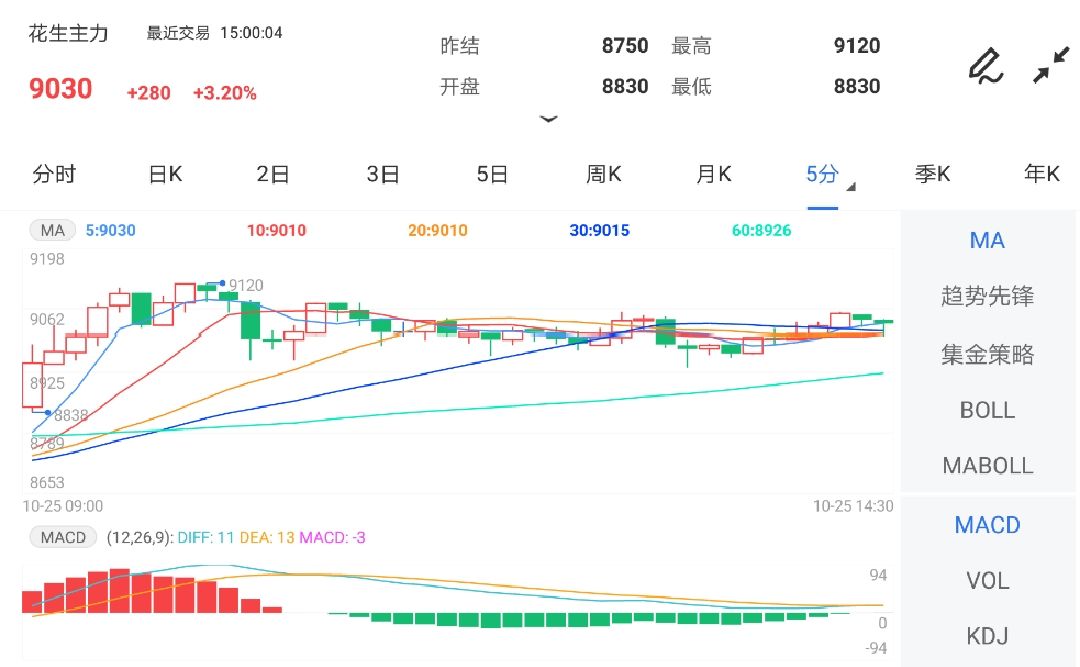Click the MACD indicator pill label

click(63, 537)
